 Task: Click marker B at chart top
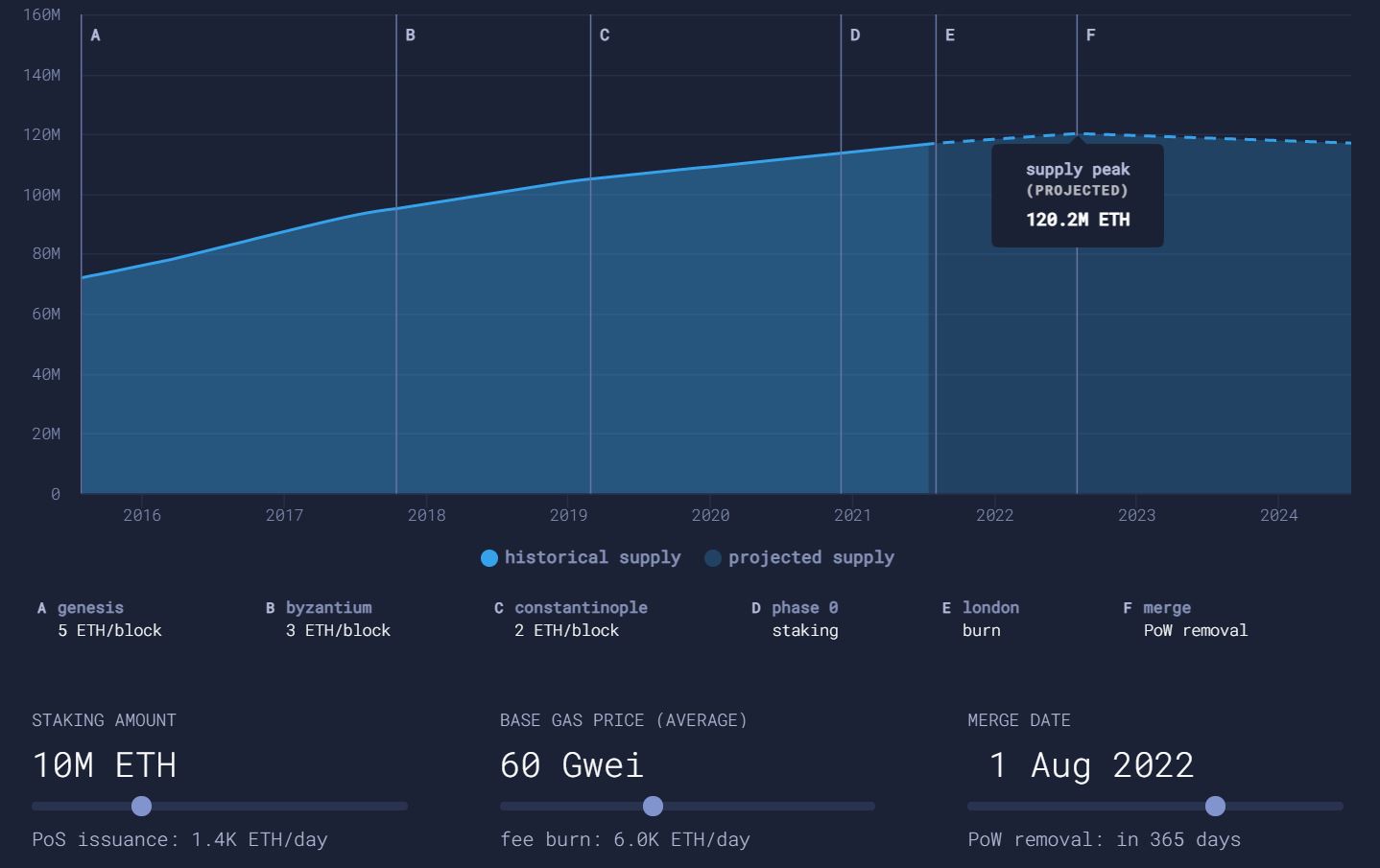(410, 35)
